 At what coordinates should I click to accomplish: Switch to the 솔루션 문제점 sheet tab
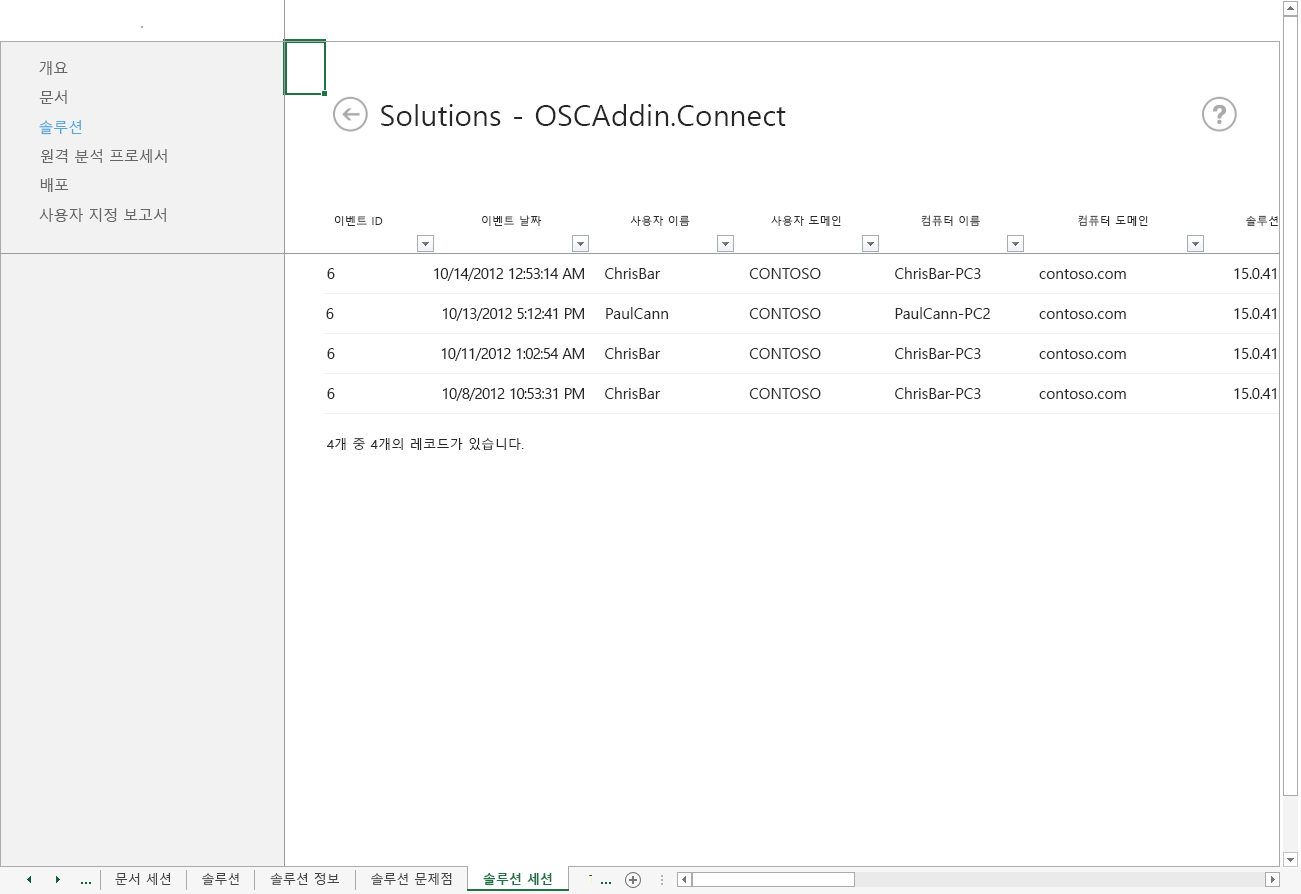click(x=411, y=879)
